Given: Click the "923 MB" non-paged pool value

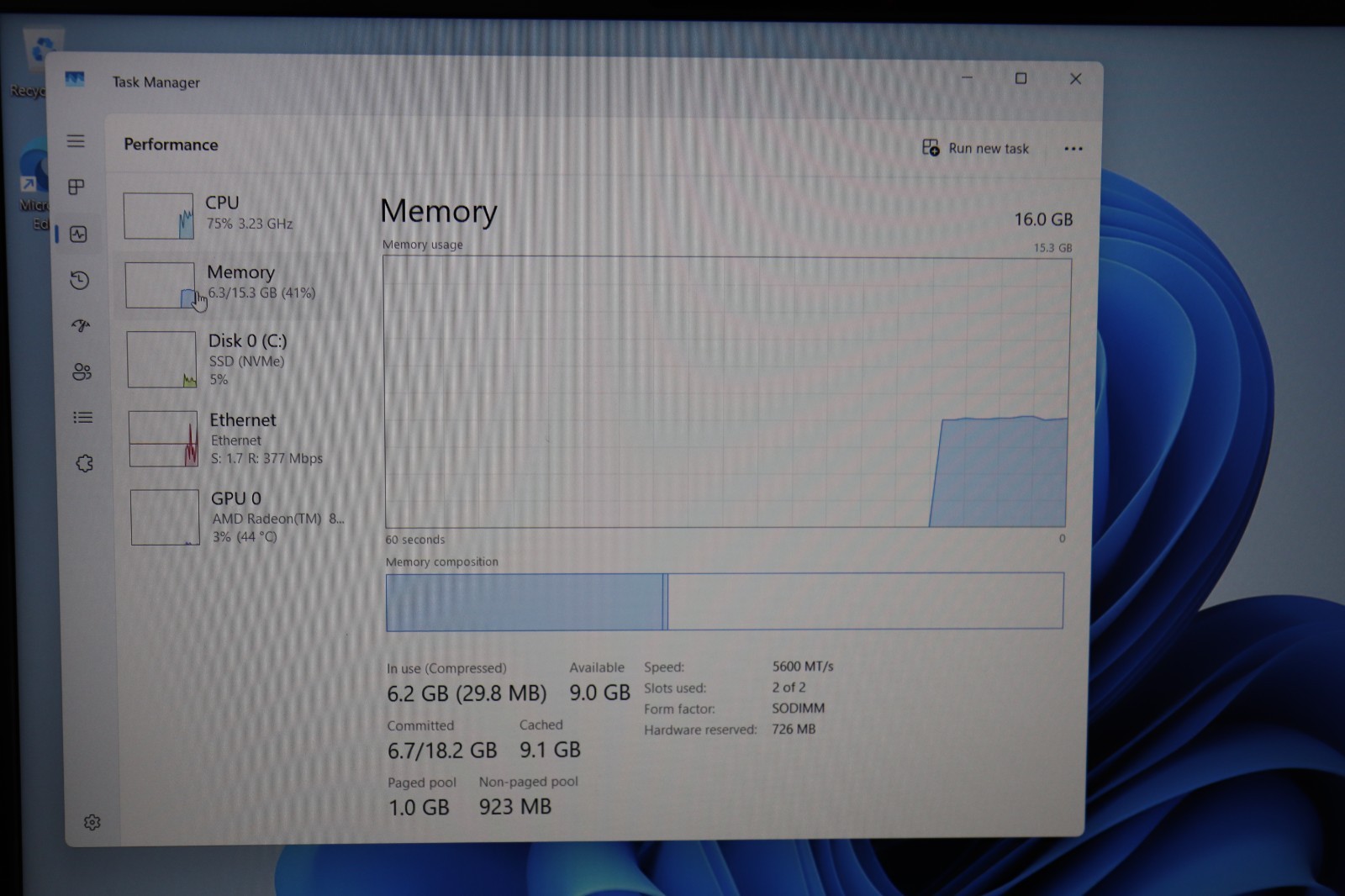Looking at the screenshot, I should point(515,807).
